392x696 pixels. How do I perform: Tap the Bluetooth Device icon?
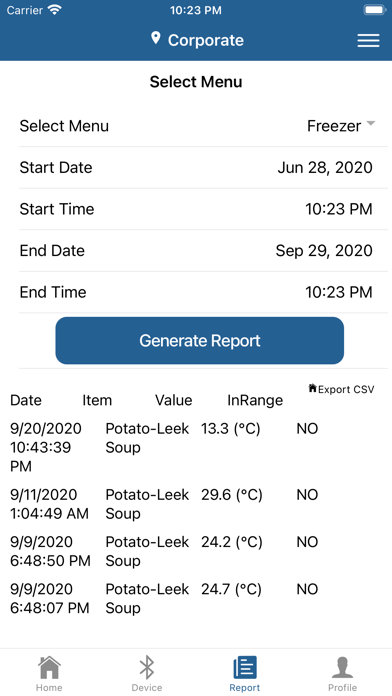[x=147, y=667]
